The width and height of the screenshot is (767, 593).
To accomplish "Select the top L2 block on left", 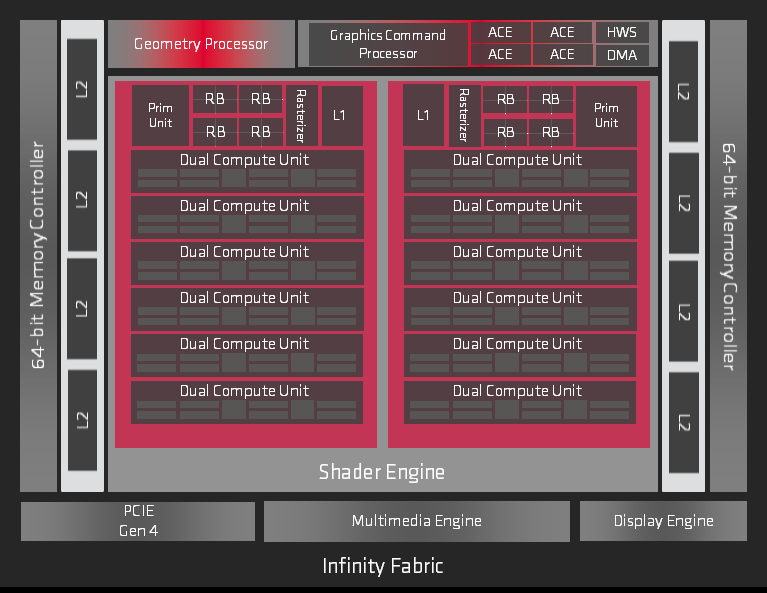I will point(82,89).
